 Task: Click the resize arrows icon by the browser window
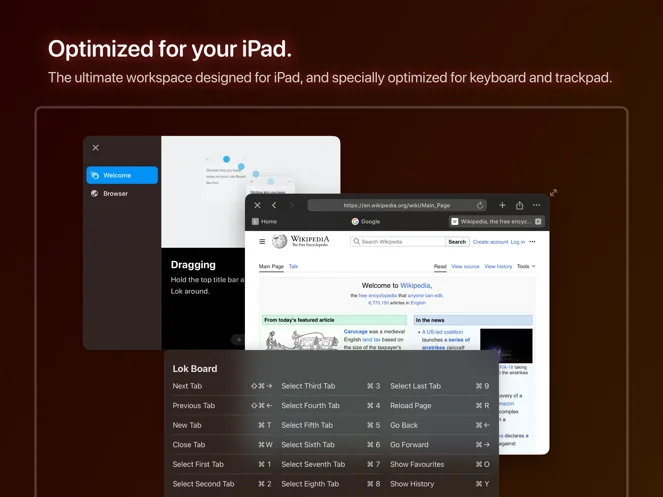click(x=553, y=193)
